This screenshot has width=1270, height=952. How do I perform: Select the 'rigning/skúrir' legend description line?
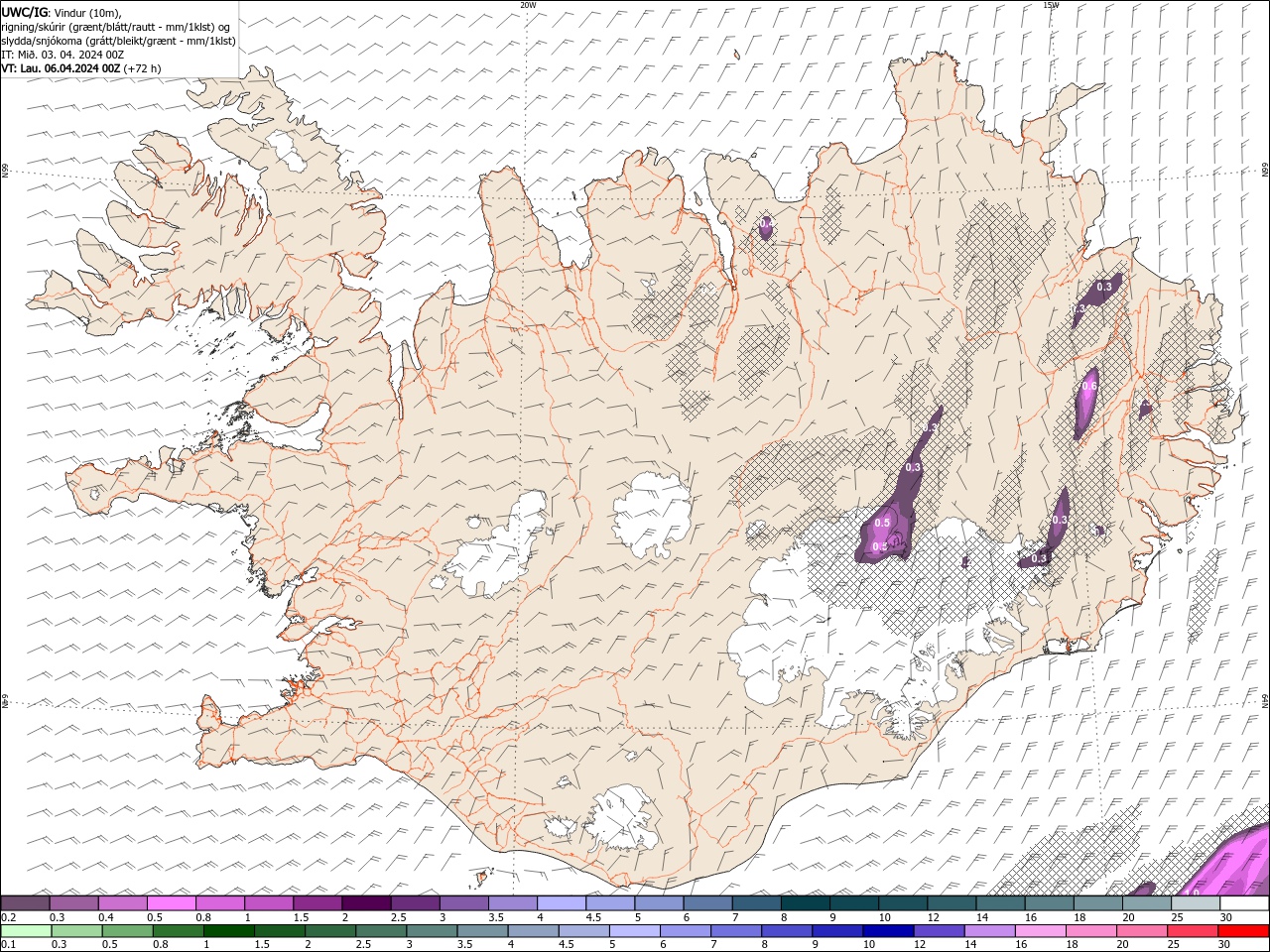point(114,27)
